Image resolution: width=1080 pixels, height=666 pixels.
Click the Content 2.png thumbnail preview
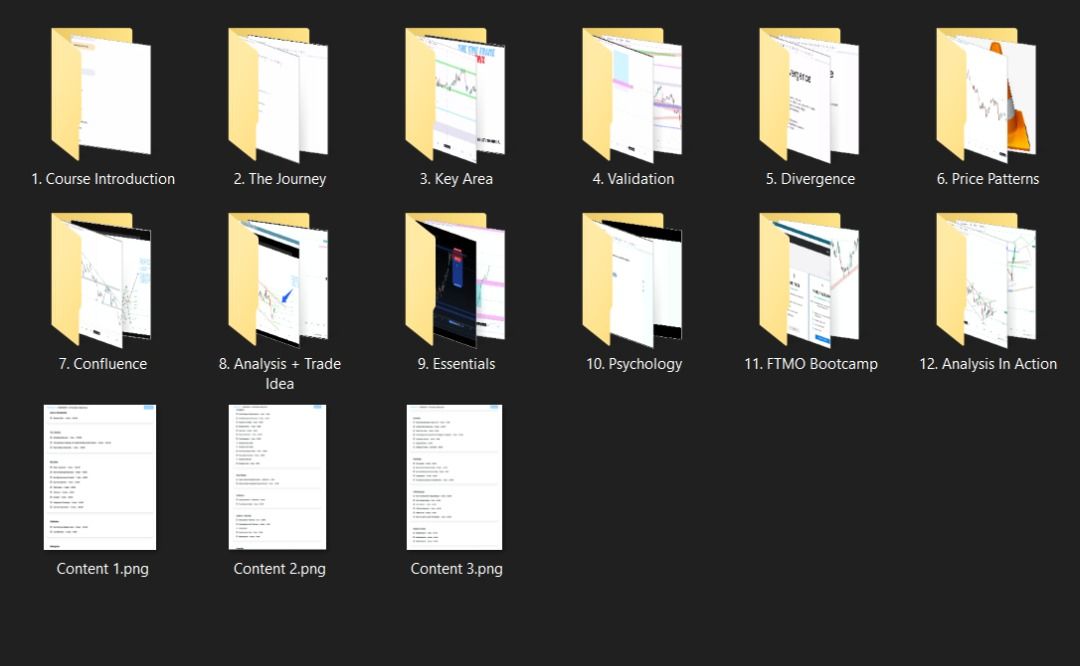point(278,477)
